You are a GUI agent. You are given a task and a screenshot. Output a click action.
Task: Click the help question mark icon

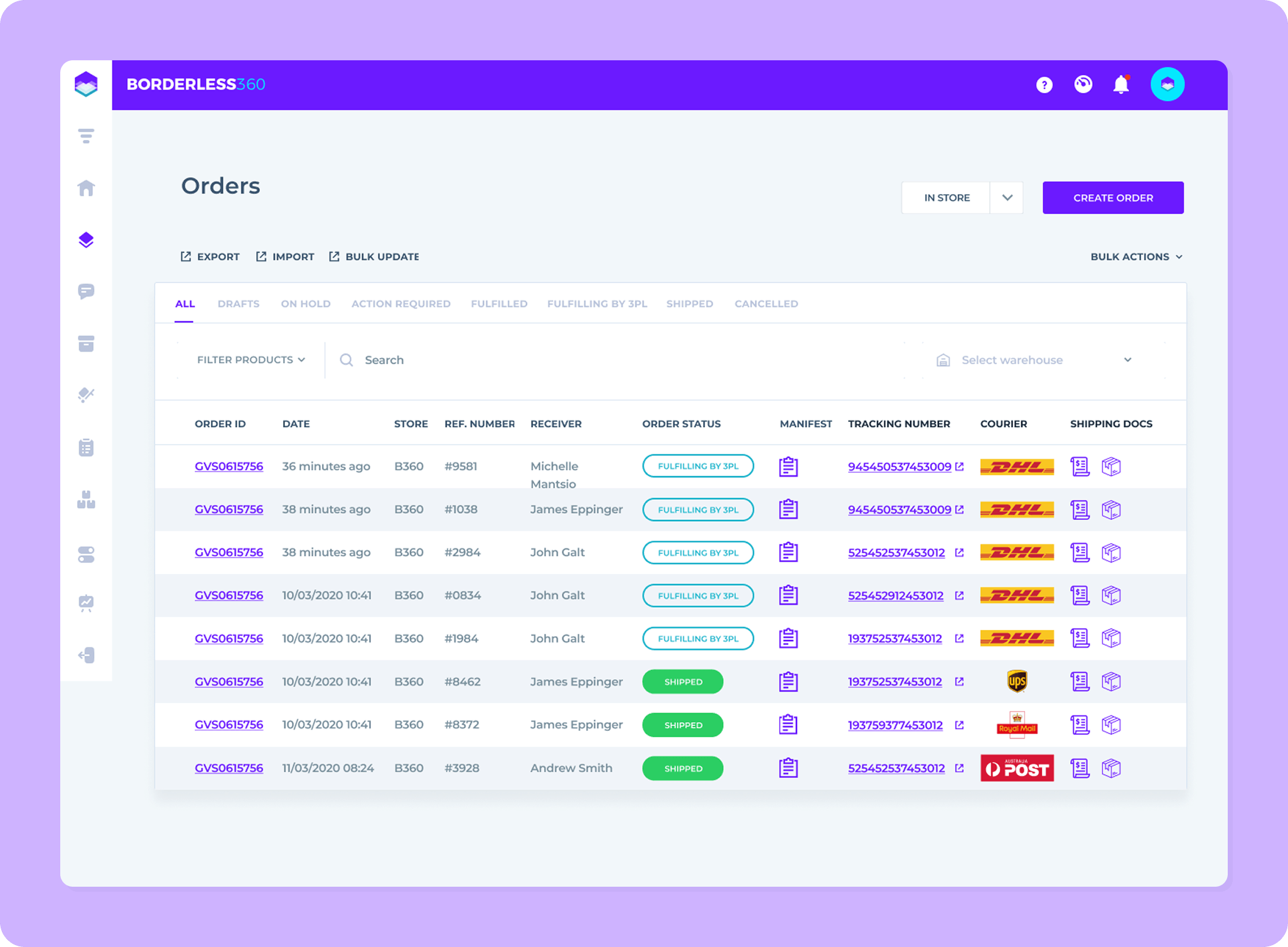(1044, 84)
